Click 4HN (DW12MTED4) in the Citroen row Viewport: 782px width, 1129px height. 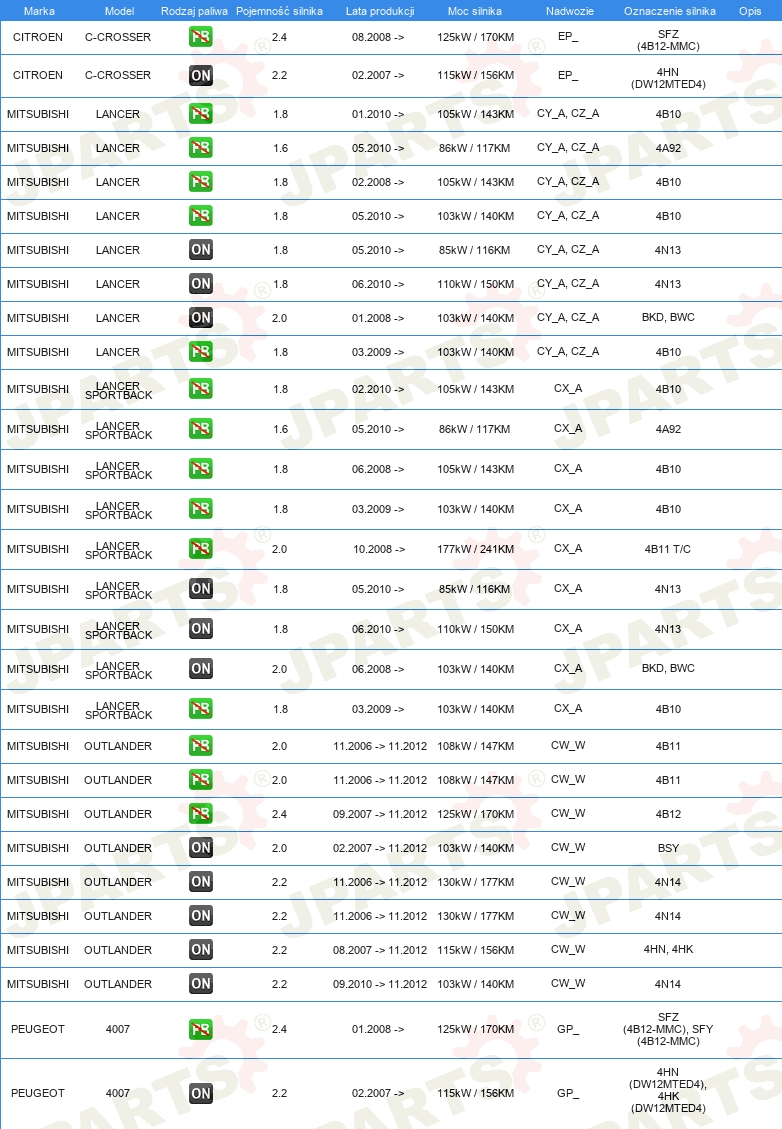(668, 78)
